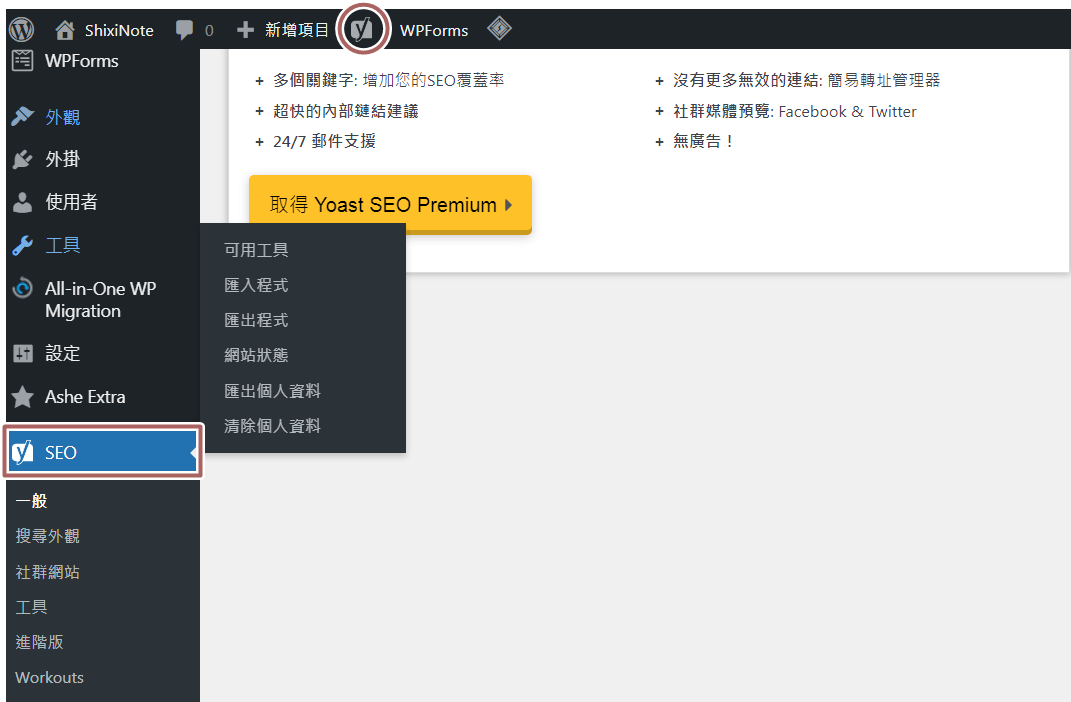Click the text 無廣告!
This screenshot has height=702, width=1071.
pos(703,141)
